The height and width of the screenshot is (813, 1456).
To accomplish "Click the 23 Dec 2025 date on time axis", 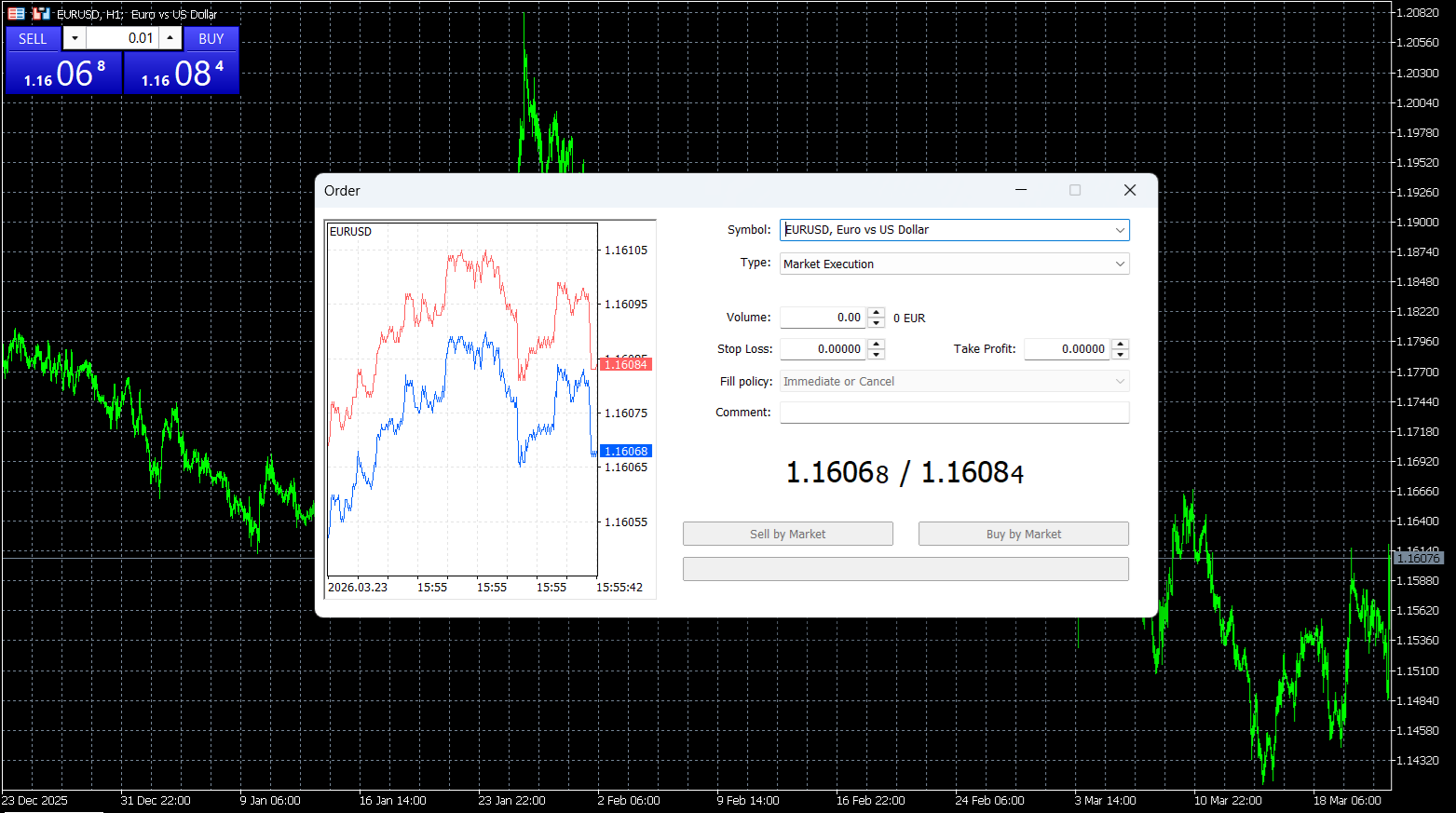I will (34, 801).
